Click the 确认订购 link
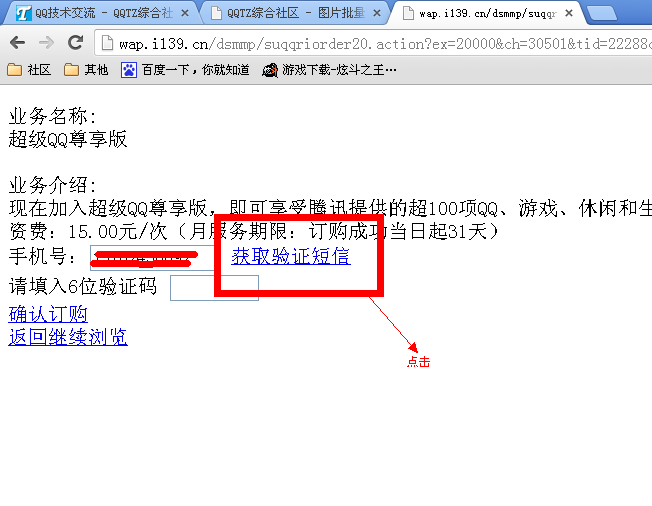 pos(48,314)
